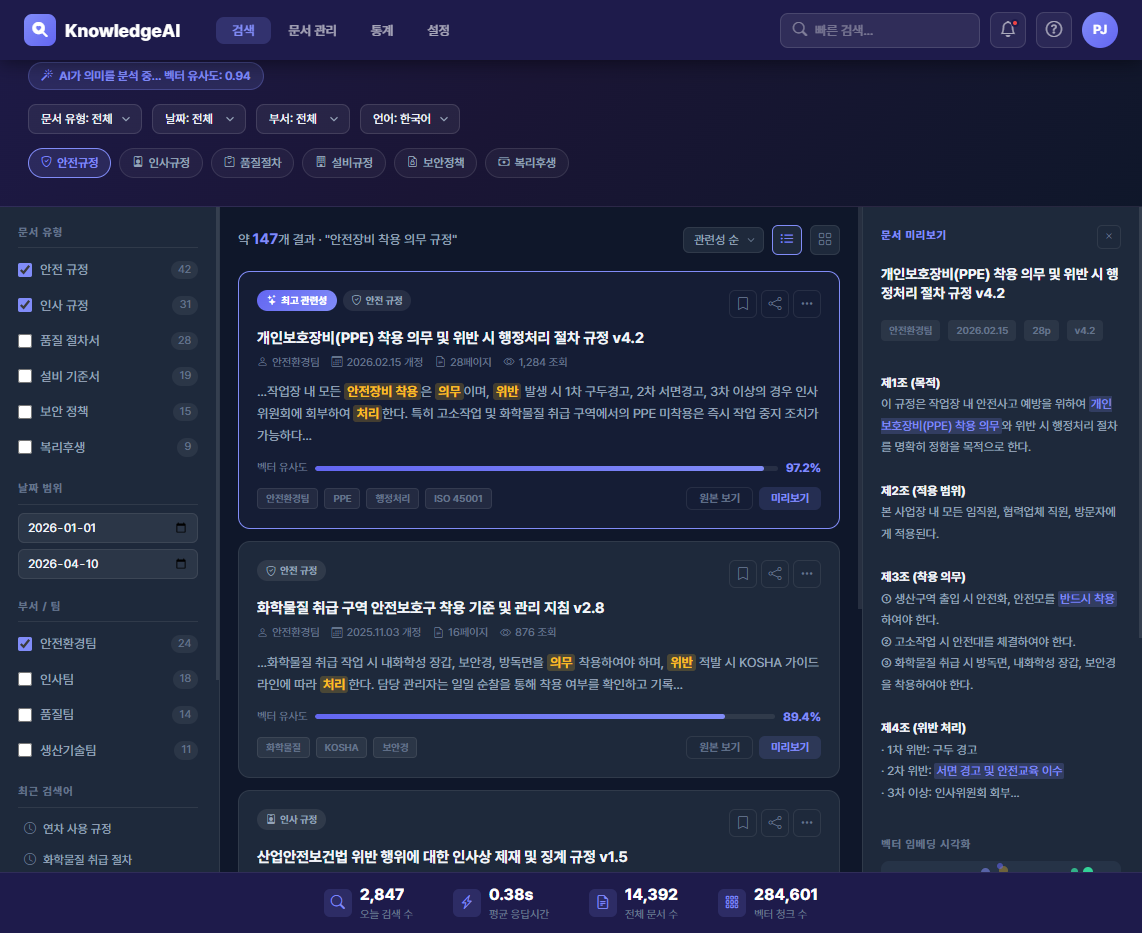Bookmark the 개인보호장비(PPE) result
The height and width of the screenshot is (933, 1142).
(x=743, y=304)
